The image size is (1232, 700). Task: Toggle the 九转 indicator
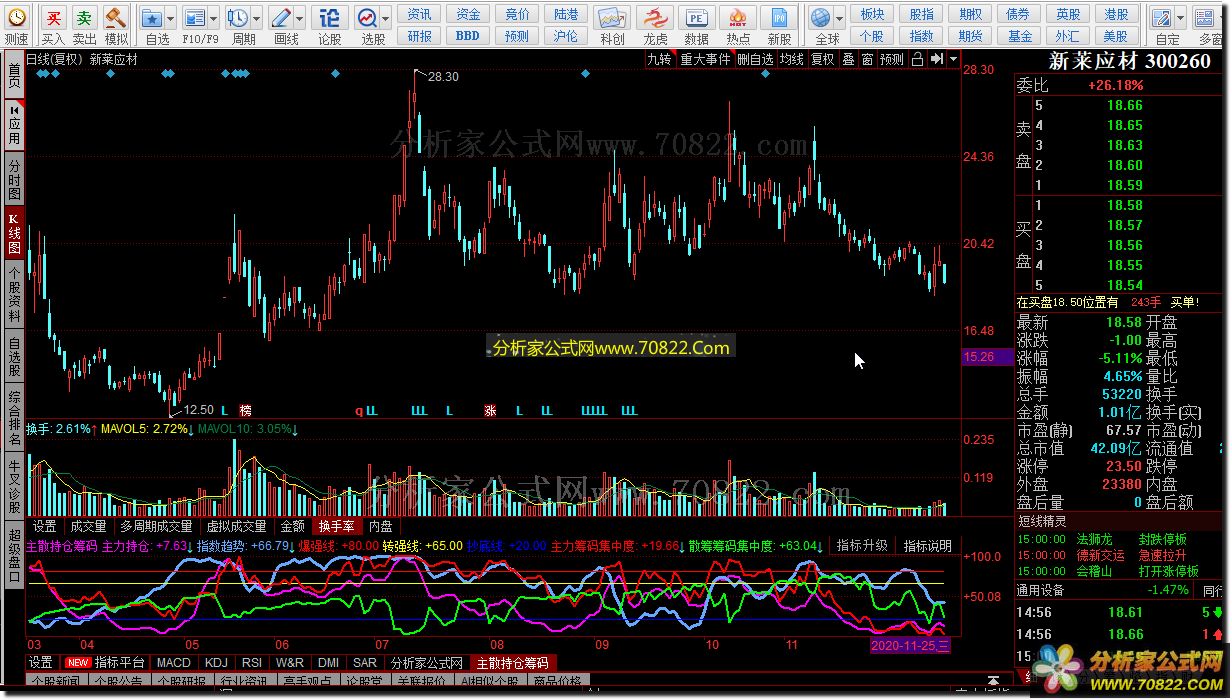point(659,59)
